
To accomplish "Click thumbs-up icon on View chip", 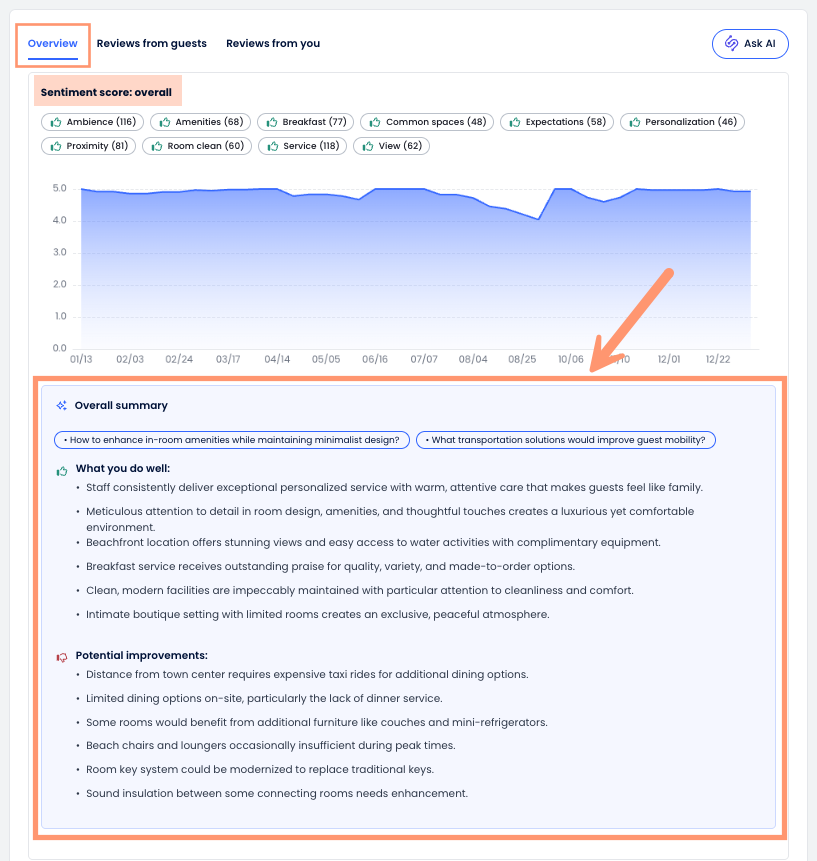I will point(367,146).
